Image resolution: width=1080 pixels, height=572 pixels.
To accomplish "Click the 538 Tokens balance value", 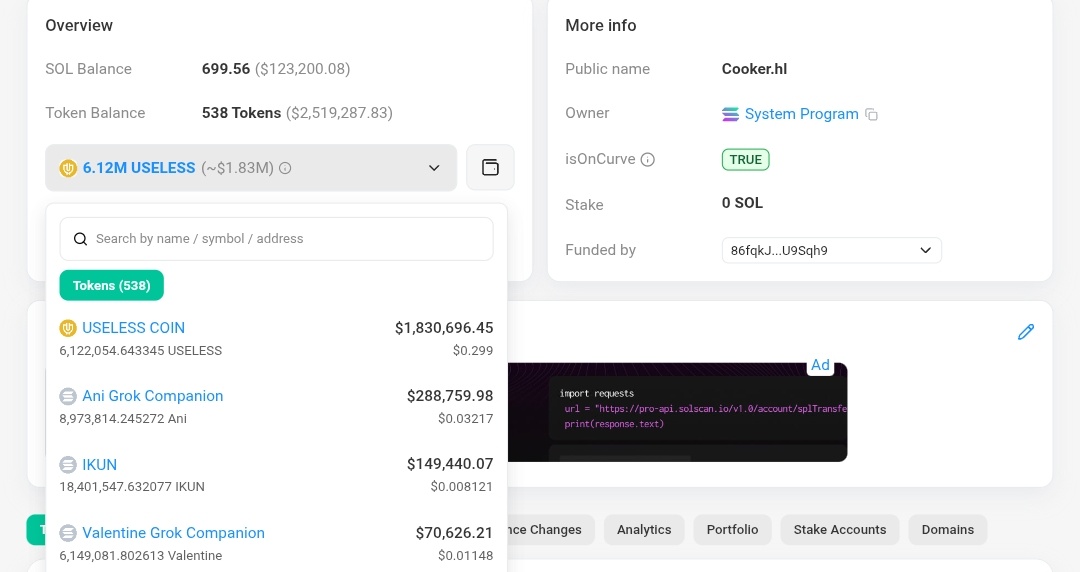I will pyautogui.click(x=241, y=113).
